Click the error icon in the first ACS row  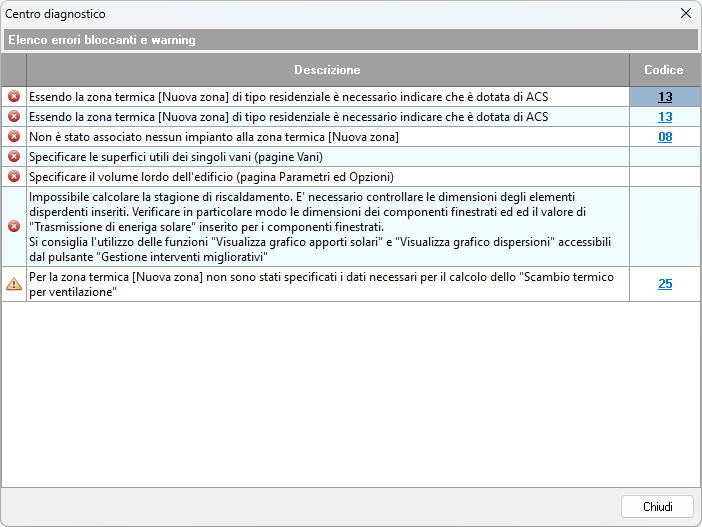(14, 97)
